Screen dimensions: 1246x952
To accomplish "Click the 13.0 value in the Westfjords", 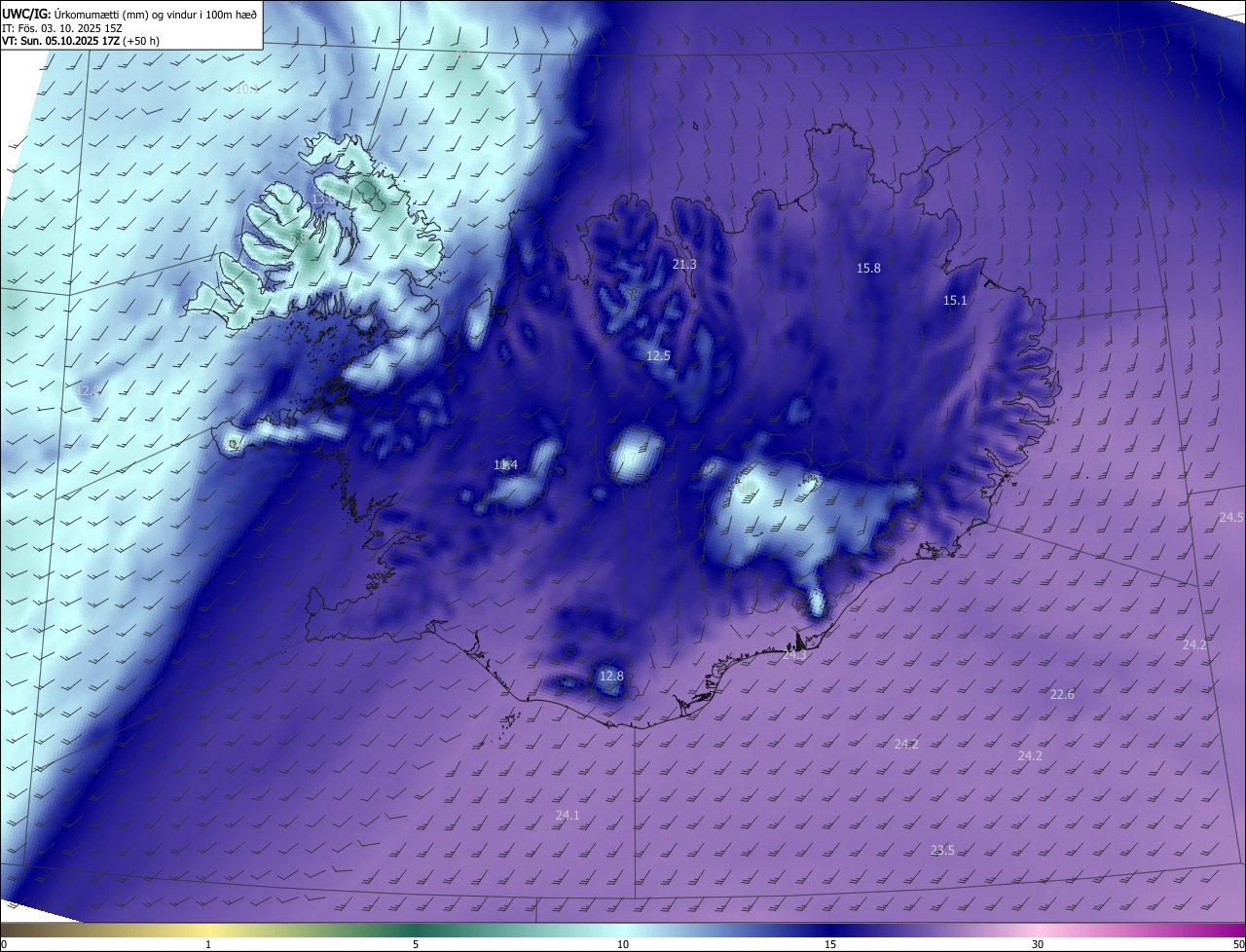I will pos(323,199).
